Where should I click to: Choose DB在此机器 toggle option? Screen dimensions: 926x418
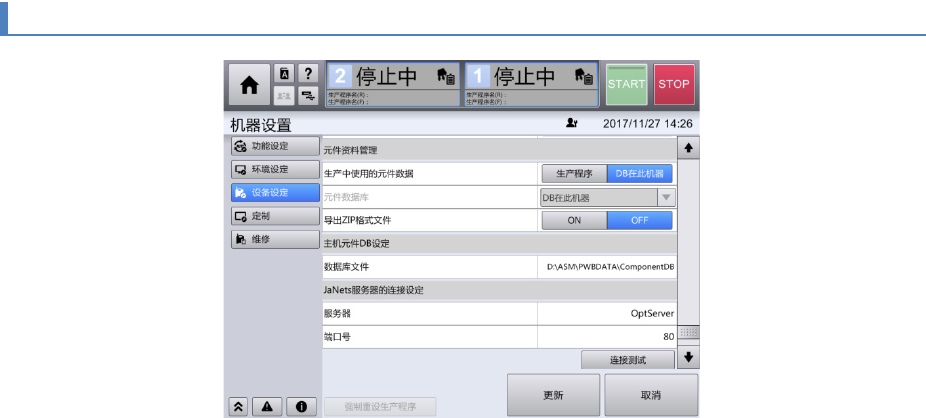point(640,174)
